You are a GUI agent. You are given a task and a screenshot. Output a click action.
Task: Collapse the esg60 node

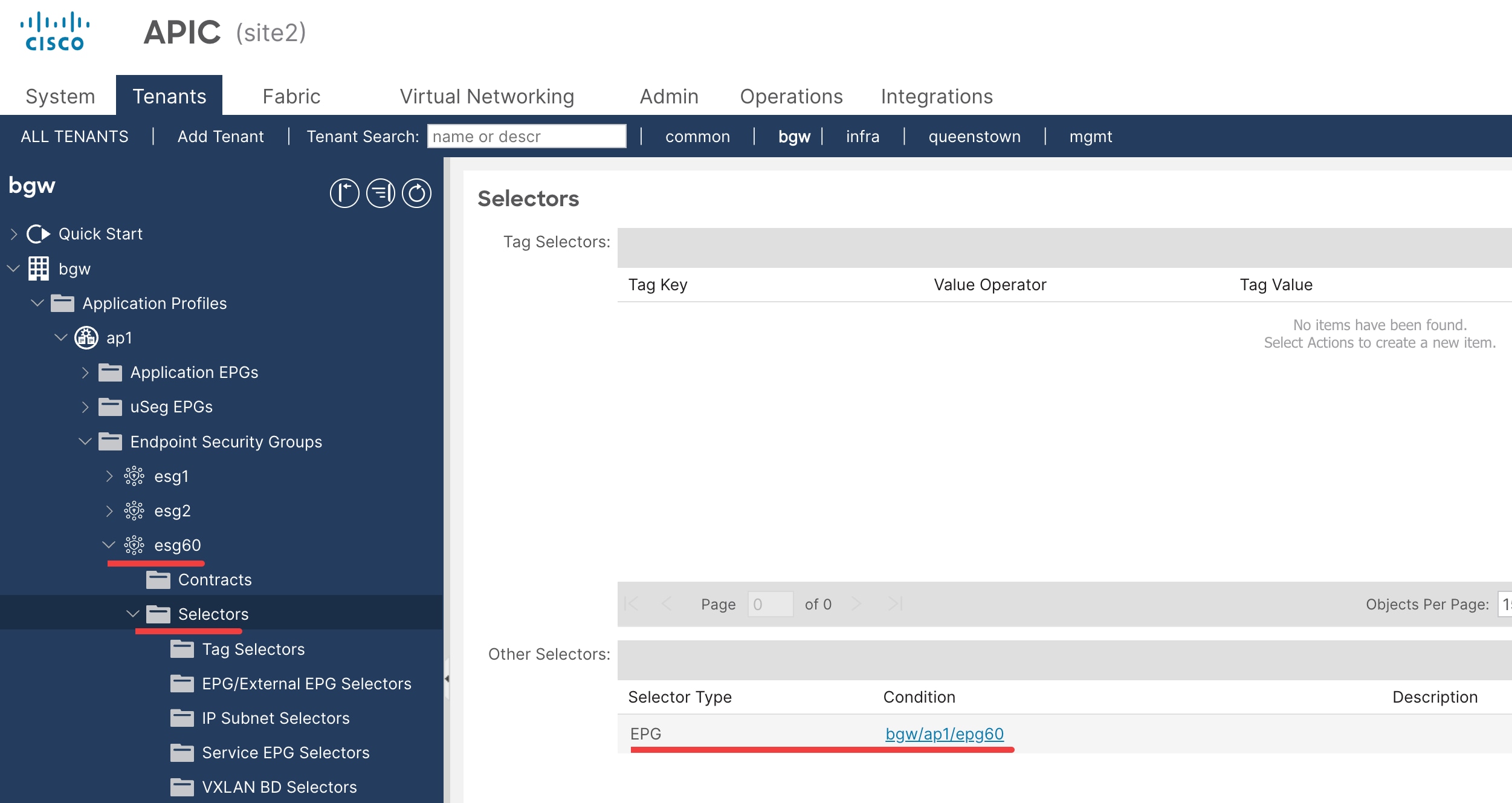[x=109, y=545]
